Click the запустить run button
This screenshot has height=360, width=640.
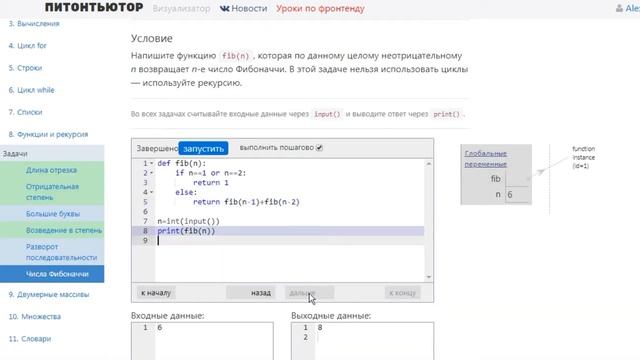click(203, 148)
